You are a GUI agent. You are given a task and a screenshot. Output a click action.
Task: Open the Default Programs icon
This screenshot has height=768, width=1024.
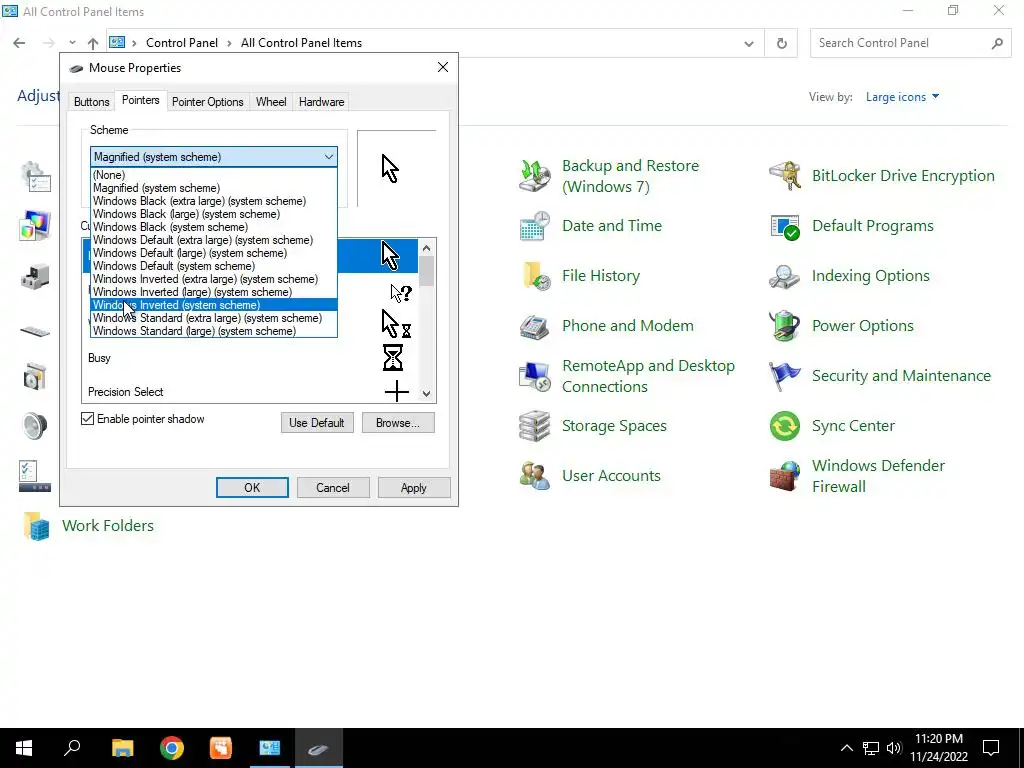(784, 226)
